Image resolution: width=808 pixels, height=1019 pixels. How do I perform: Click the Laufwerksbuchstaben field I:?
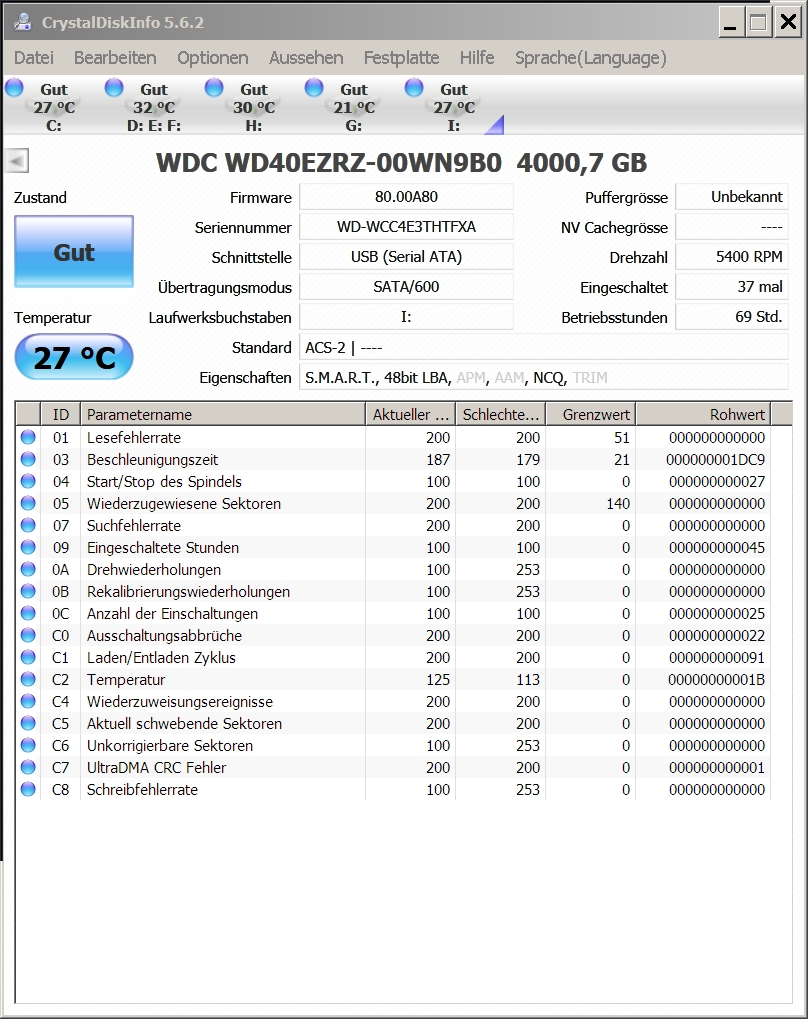click(x=406, y=316)
